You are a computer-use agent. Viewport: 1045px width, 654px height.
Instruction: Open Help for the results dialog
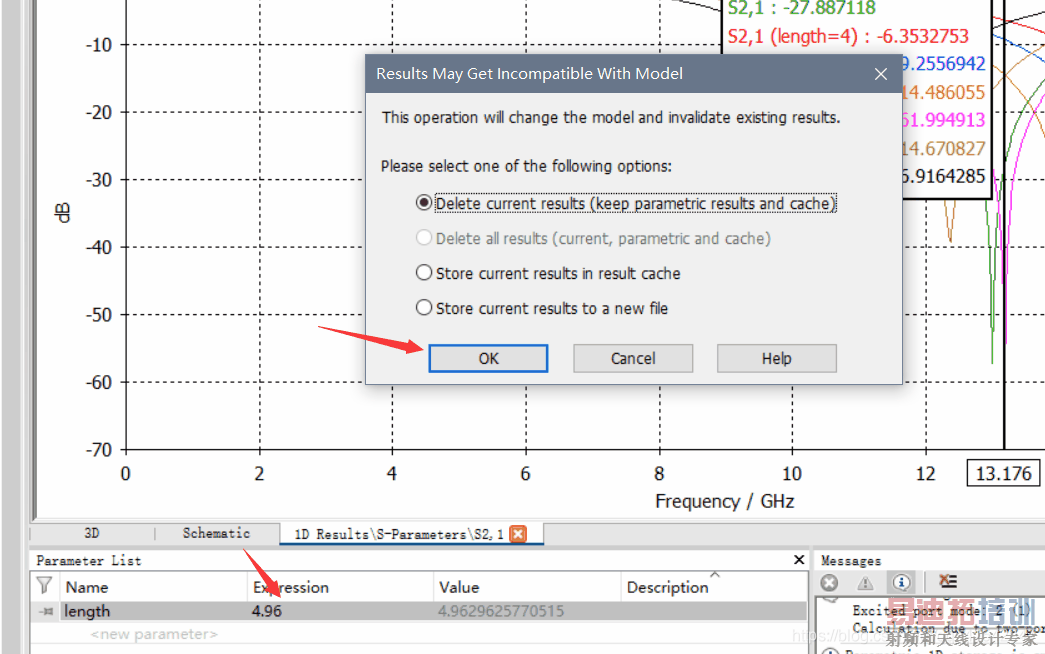(776, 359)
